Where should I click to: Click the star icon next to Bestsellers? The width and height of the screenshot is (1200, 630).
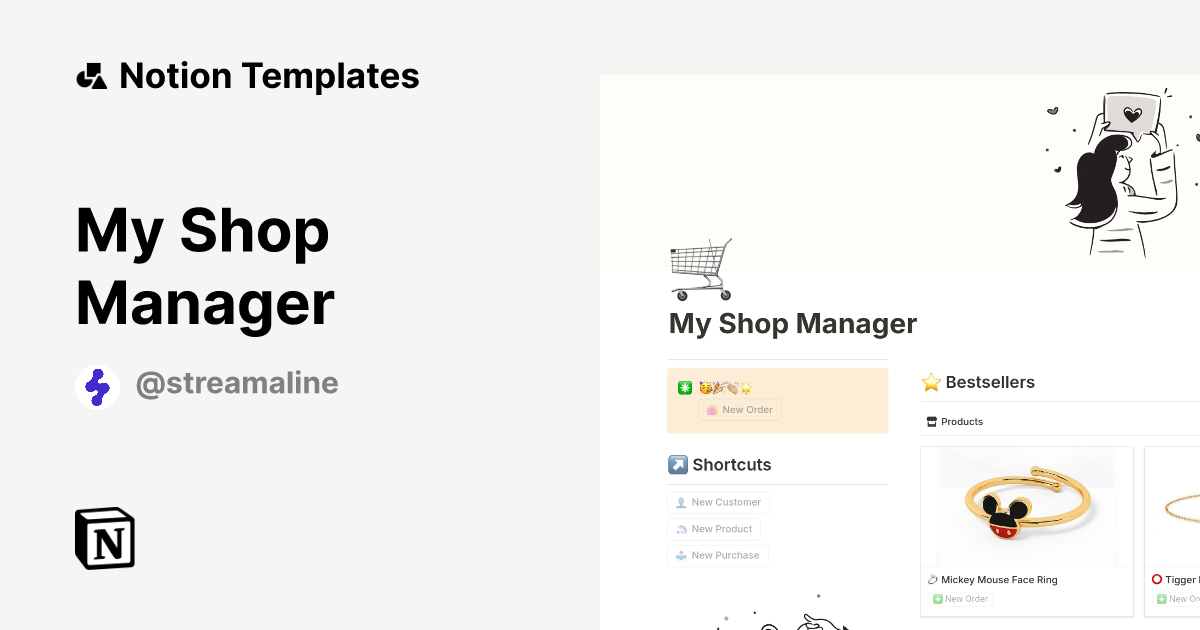pyautogui.click(x=931, y=382)
